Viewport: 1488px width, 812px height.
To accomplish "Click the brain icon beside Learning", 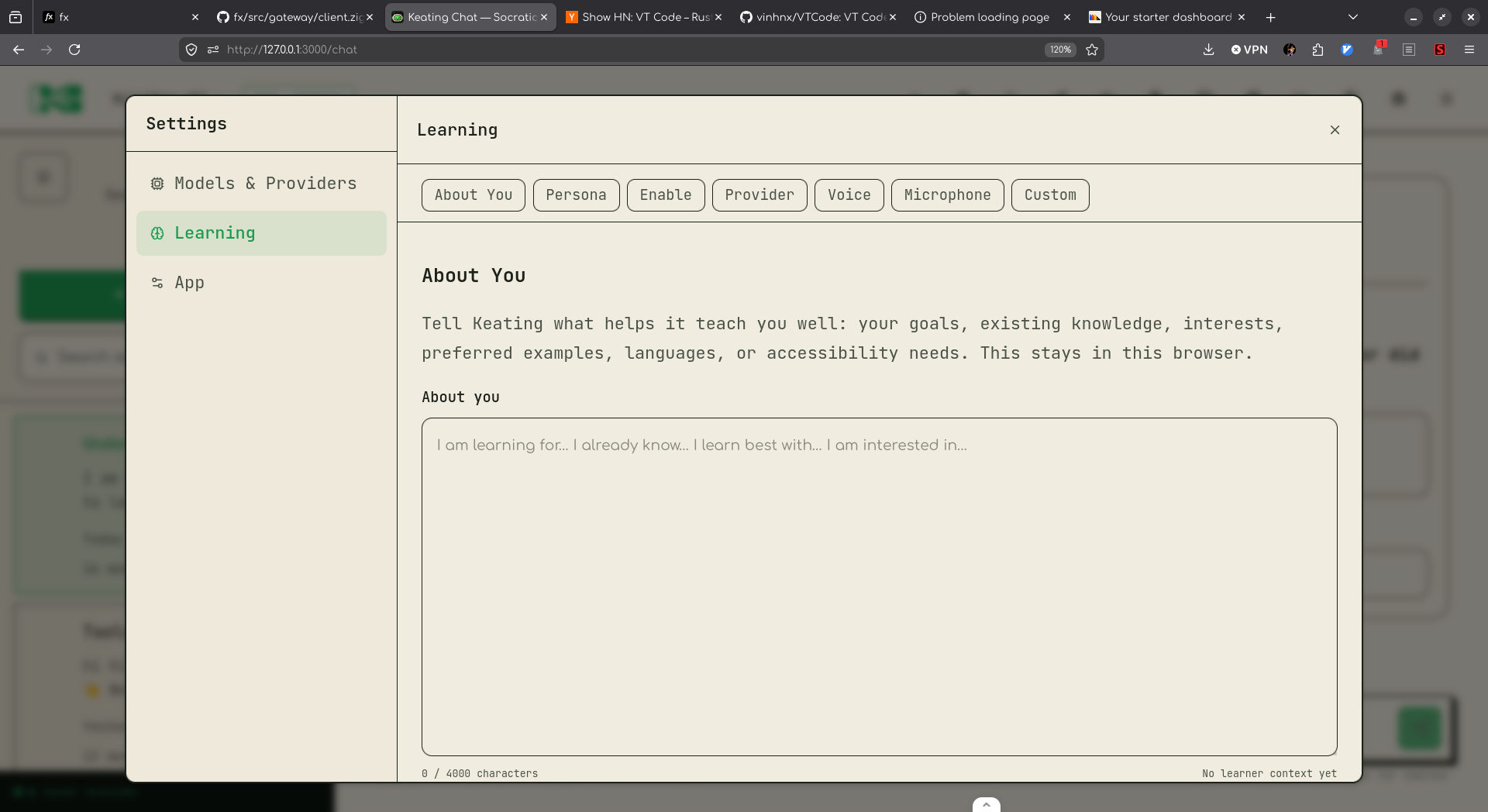I will coord(157,233).
